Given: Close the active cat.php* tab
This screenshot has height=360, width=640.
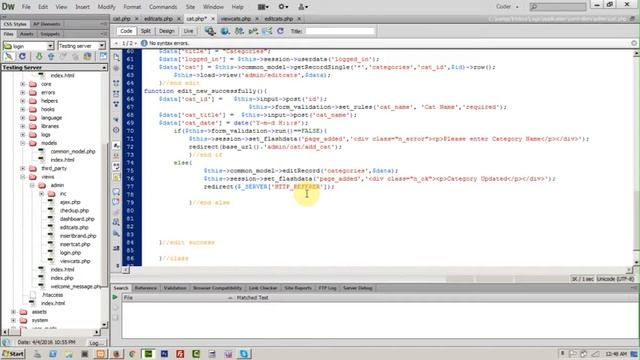Looking at the screenshot, I should 213,19.
